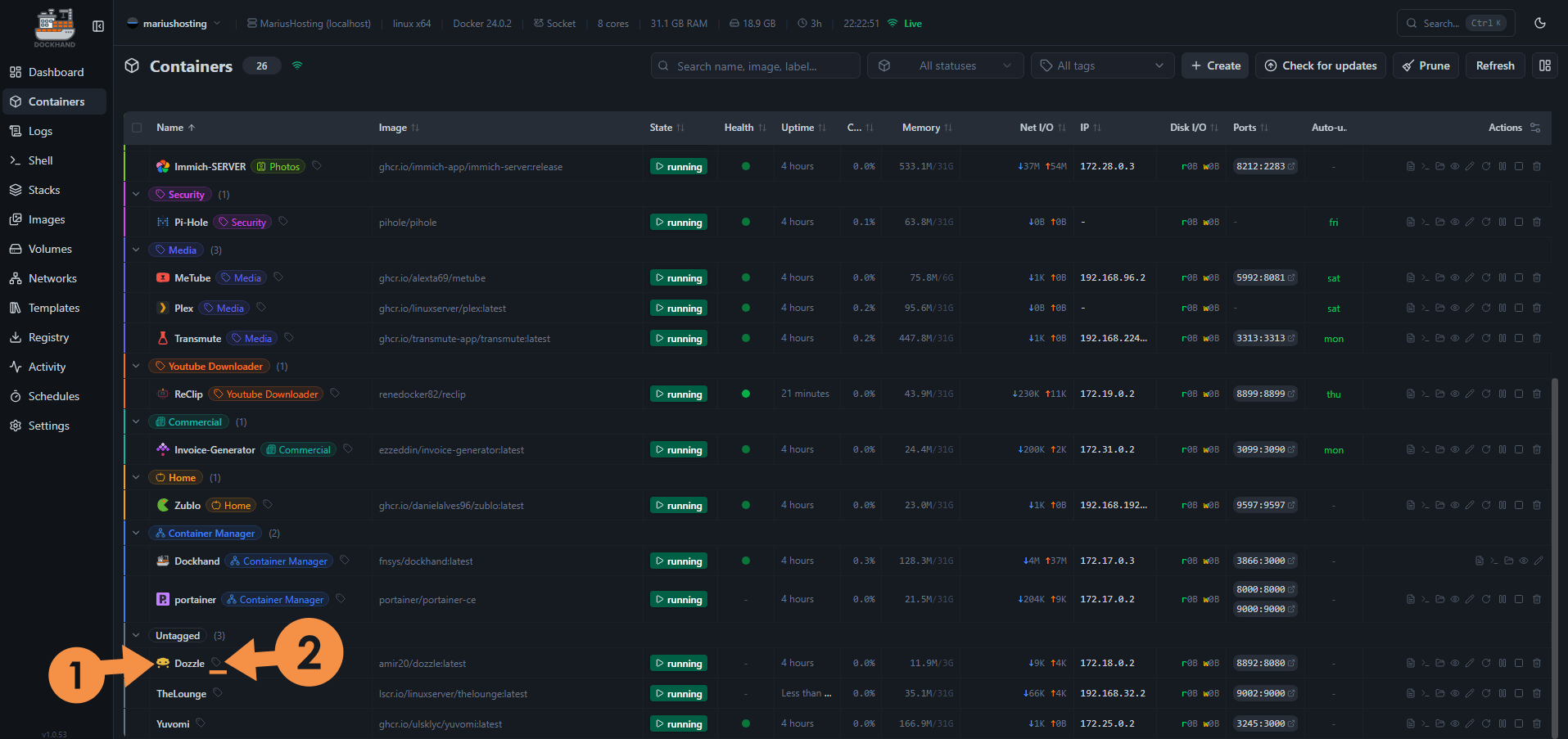1568x739 pixels.
Task: Sort containers by Uptime column header
Action: [803, 128]
